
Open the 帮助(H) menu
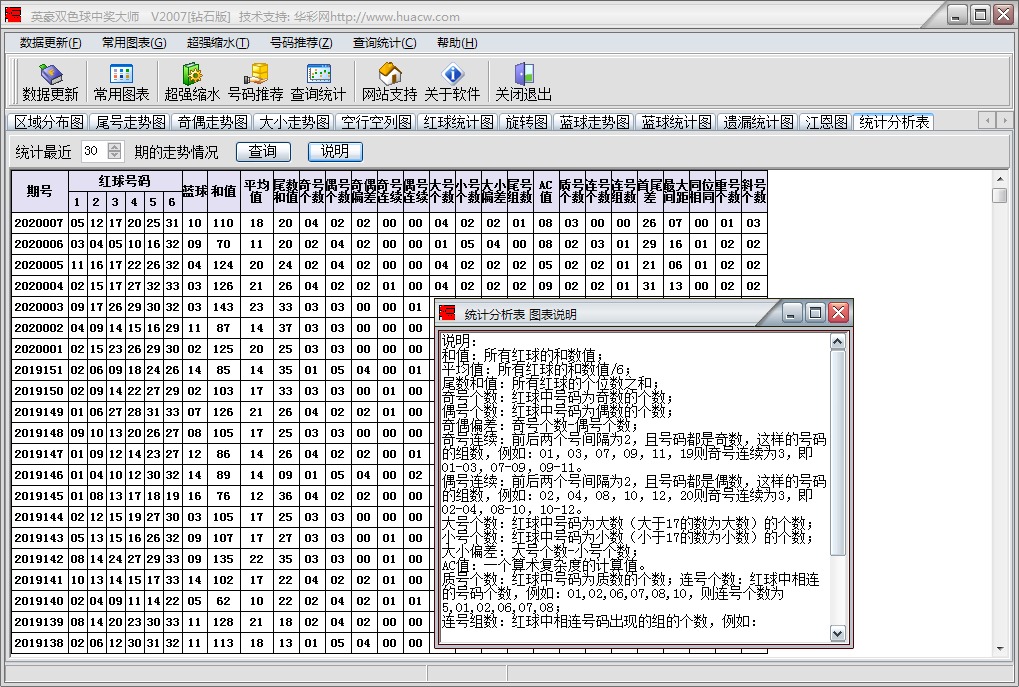tap(456, 43)
